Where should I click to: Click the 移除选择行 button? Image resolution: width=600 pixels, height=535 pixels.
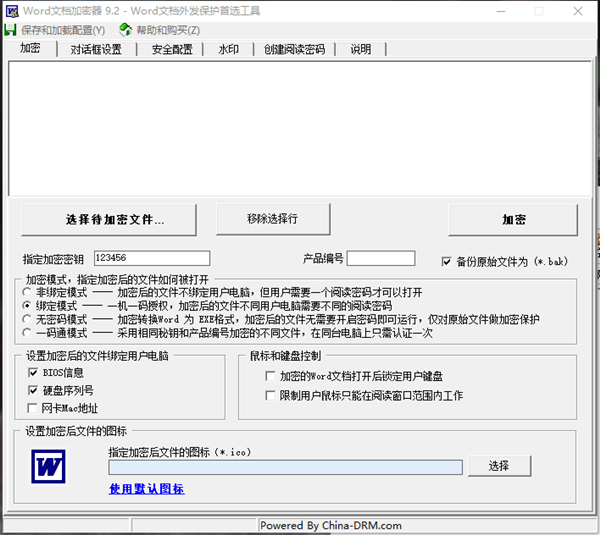click(x=273, y=219)
